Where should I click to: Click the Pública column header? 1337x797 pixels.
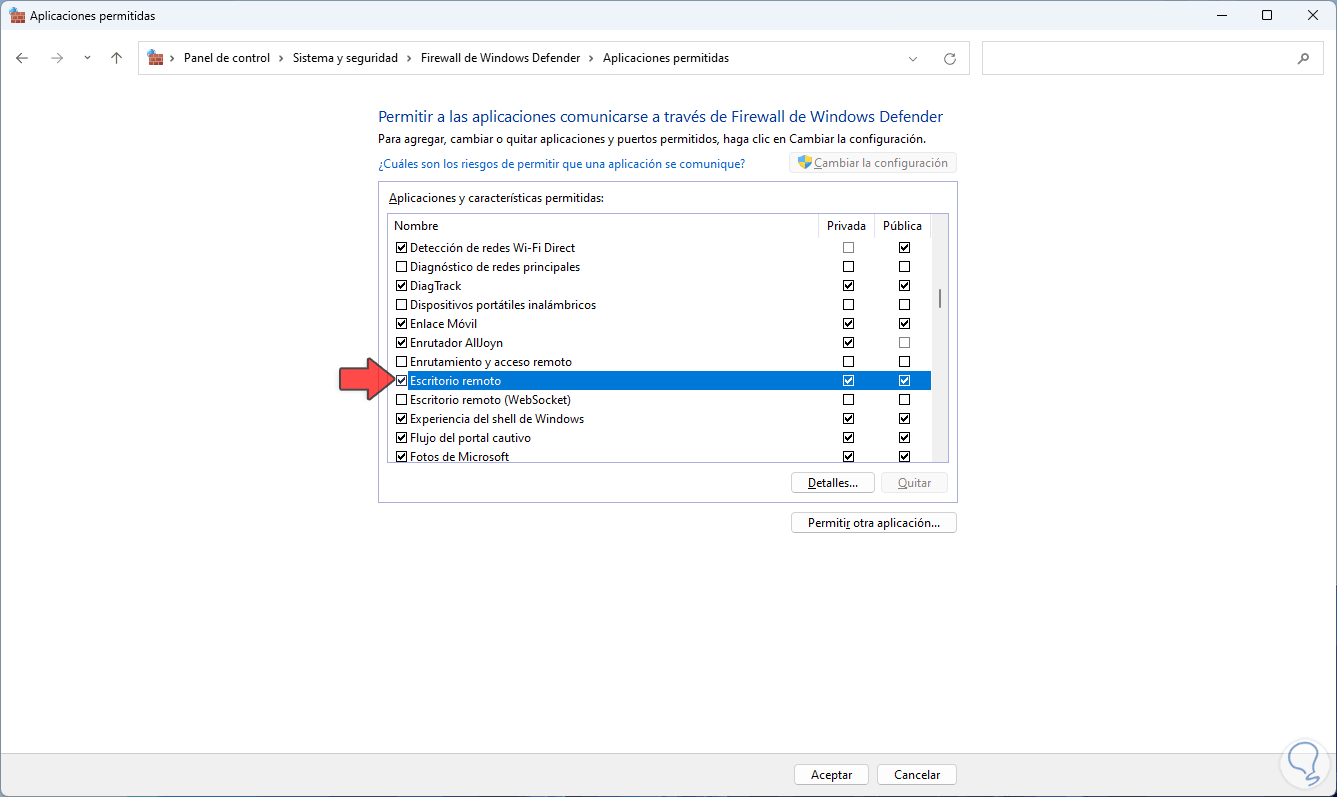point(903,226)
